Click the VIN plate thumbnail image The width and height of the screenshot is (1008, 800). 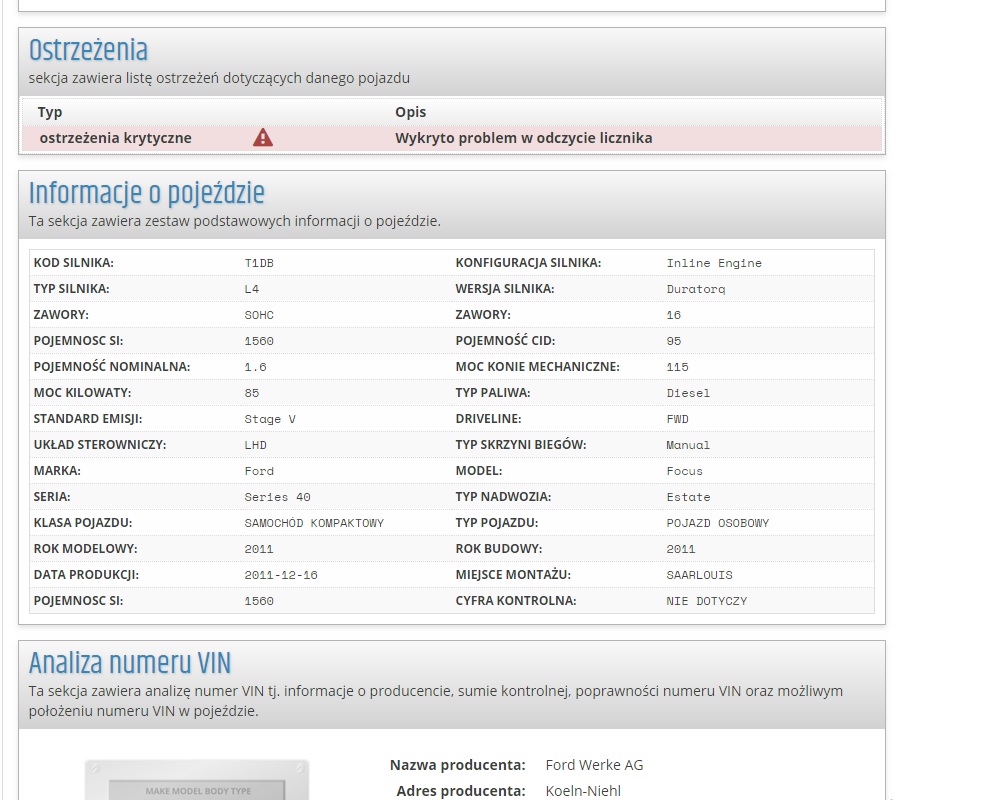[x=197, y=779]
